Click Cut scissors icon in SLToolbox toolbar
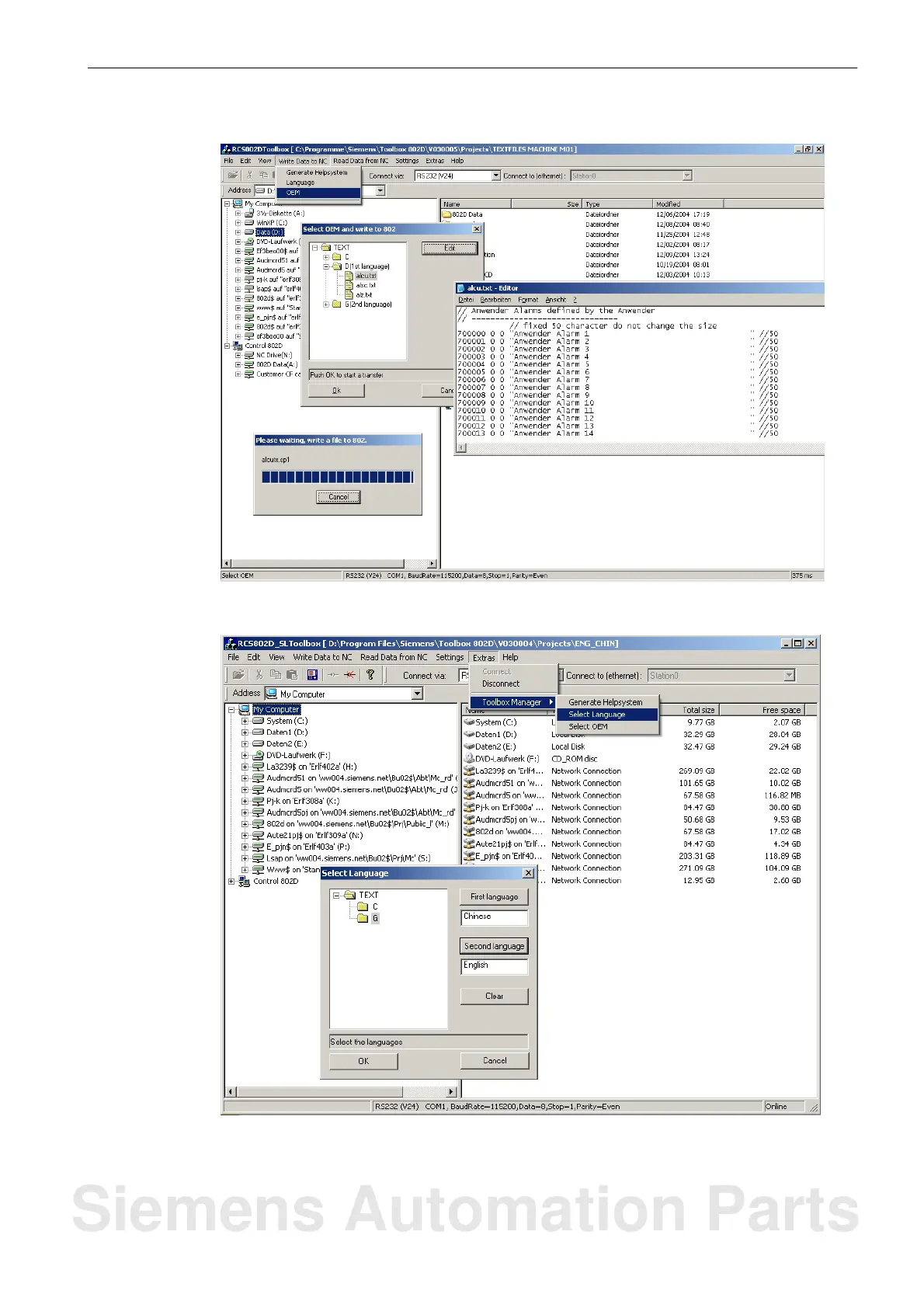The height and width of the screenshot is (1308, 924). (x=259, y=675)
